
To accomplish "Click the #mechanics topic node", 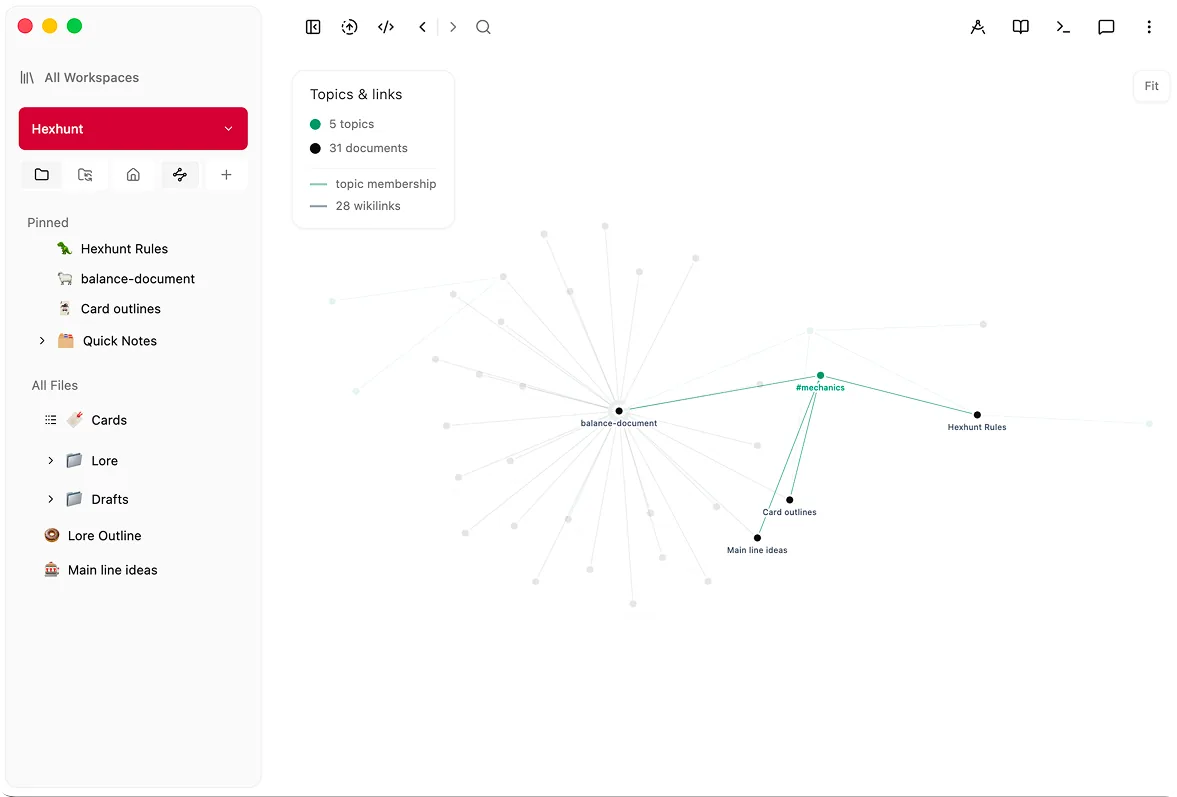I will (x=820, y=375).
